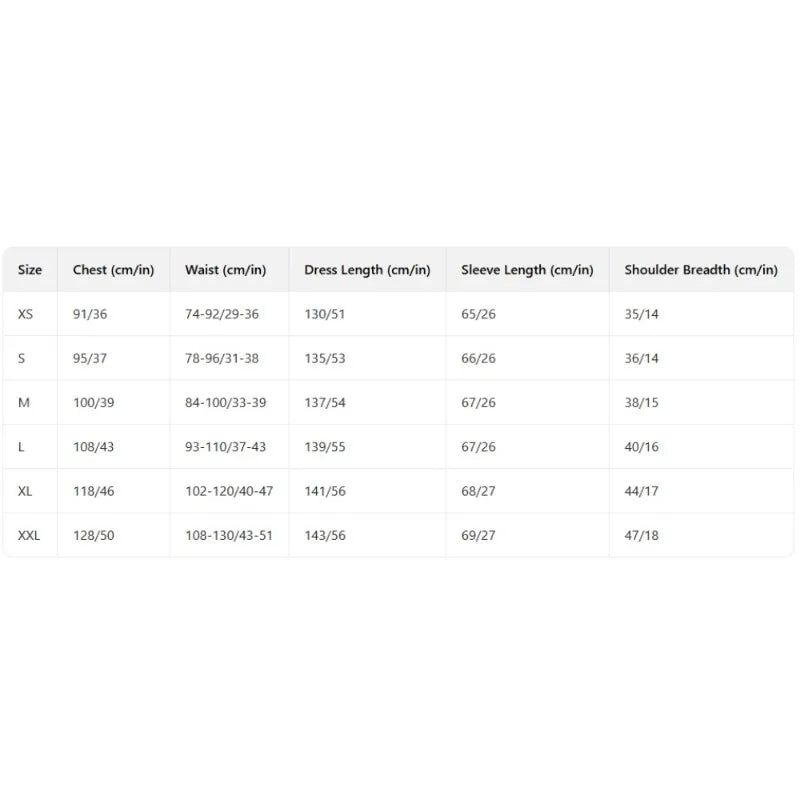Screen dimensions: 800x800
Task: Select the M size row label
Action: pos(24,403)
